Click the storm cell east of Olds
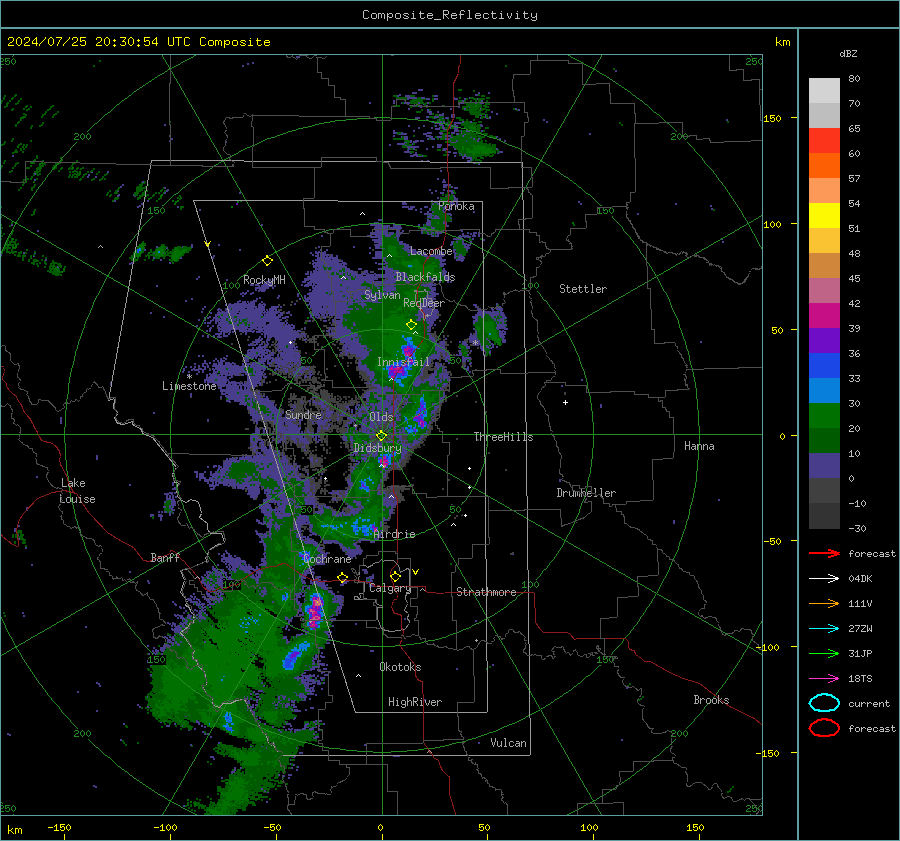The height and width of the screenshot is (841, 900). click(421, 412)
